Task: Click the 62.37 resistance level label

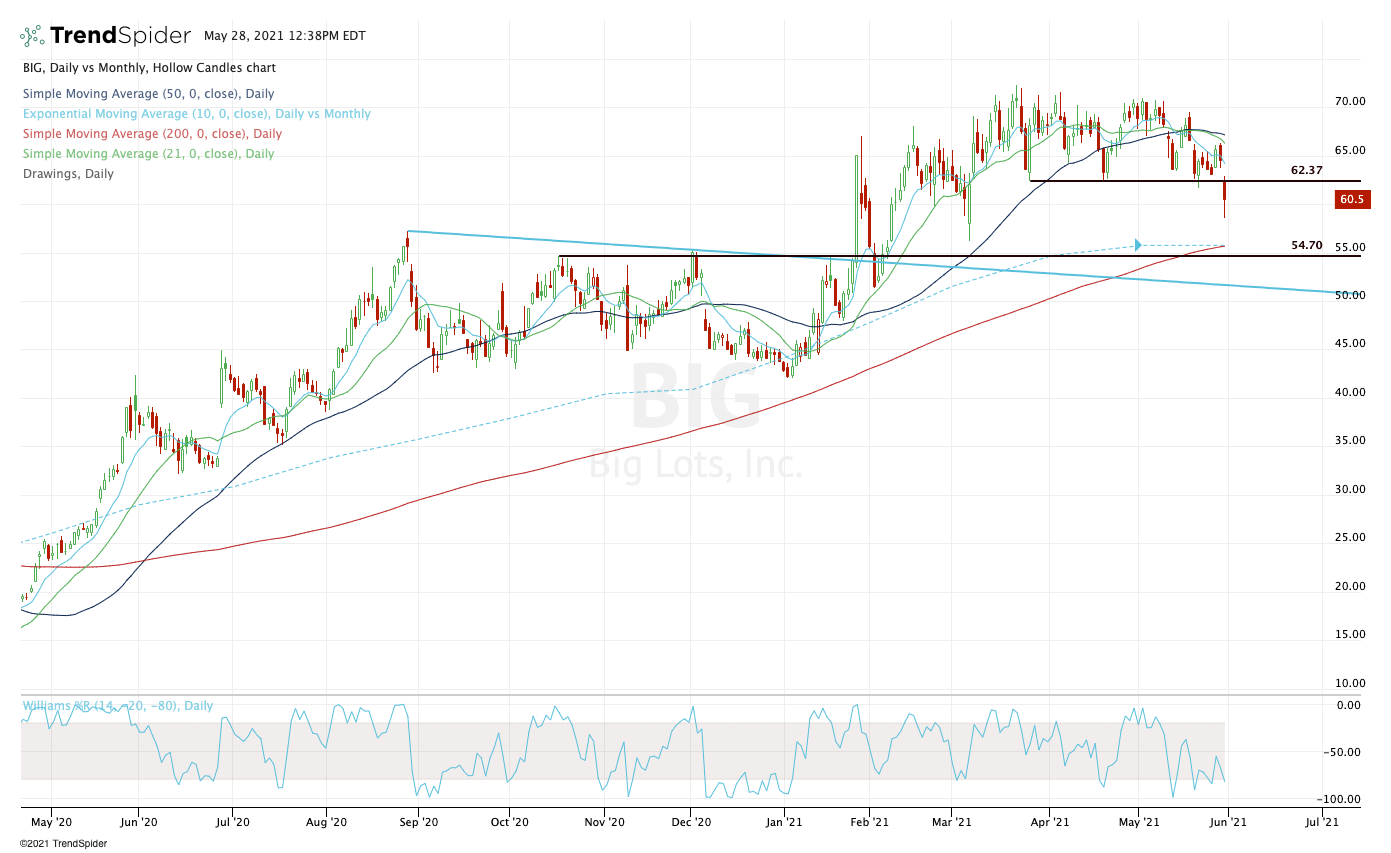Action: point(1307,170)
